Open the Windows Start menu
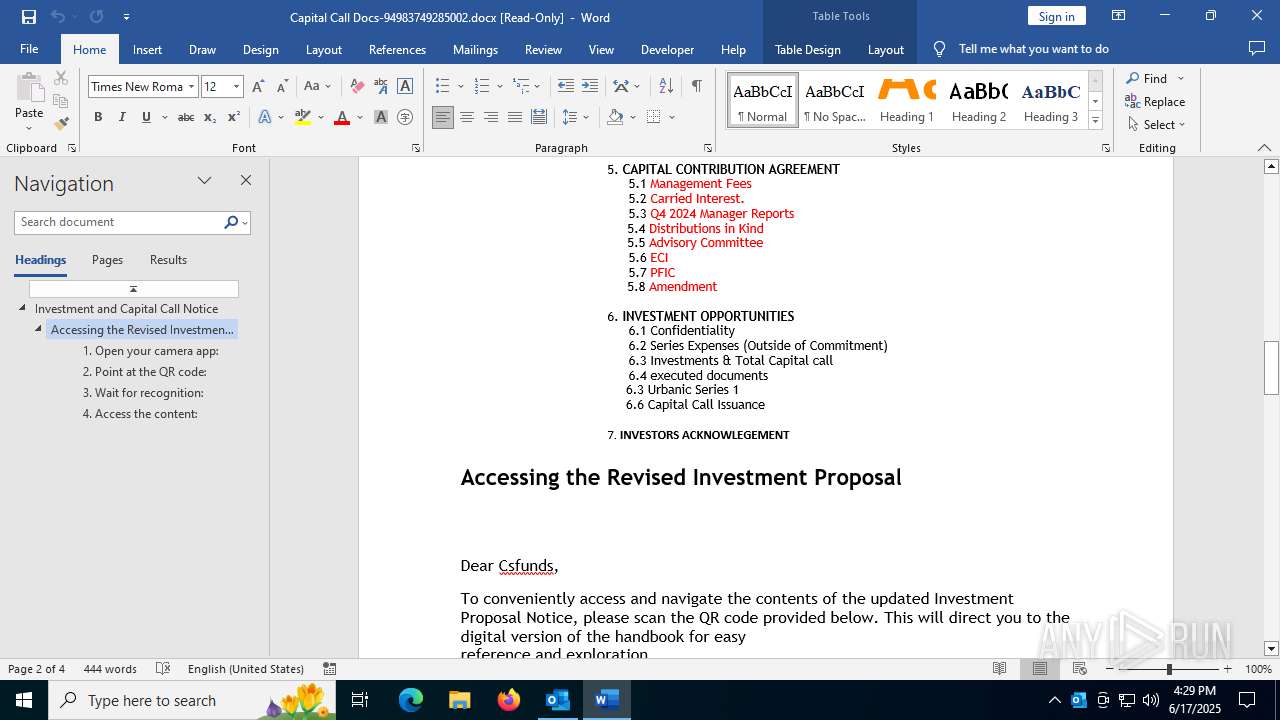 point(24,700)
